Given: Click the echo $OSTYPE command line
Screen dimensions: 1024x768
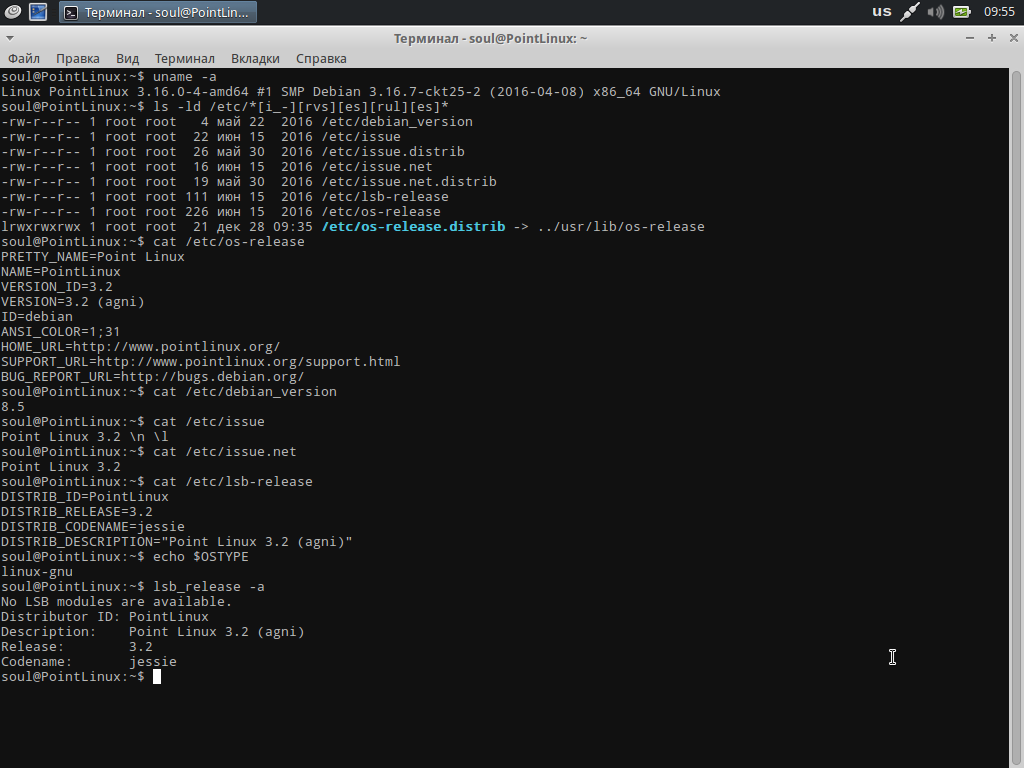Looking at the screenshot, I should coord(125,556).
